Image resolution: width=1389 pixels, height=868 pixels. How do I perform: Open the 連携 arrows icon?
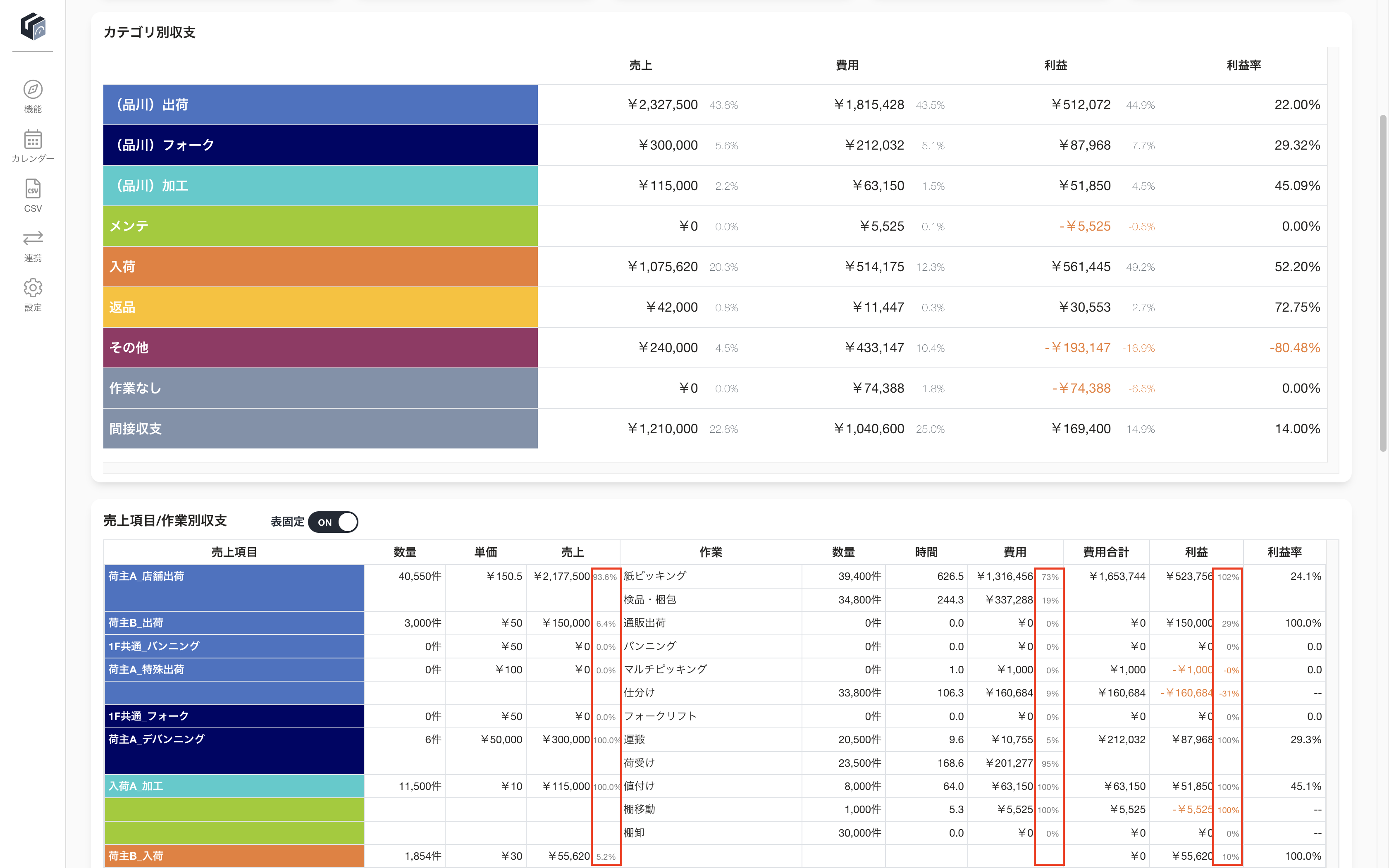33,238
